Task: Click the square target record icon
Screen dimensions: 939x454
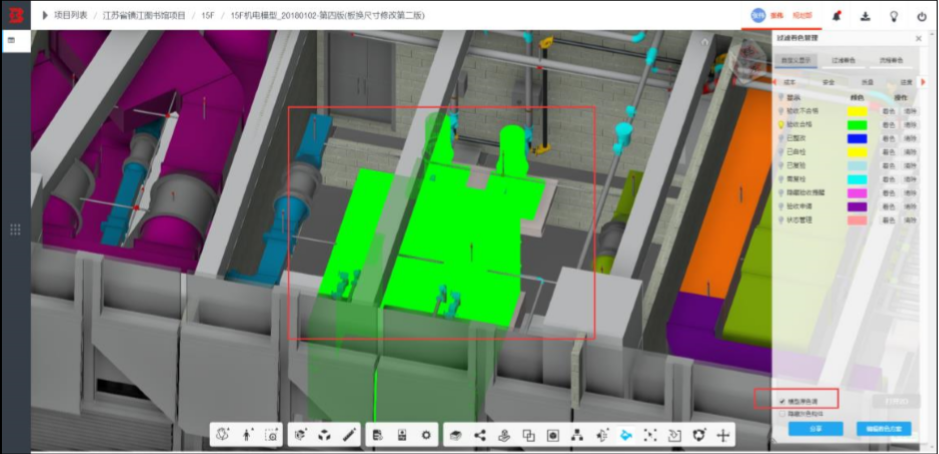Action: [x=553, y=435]
